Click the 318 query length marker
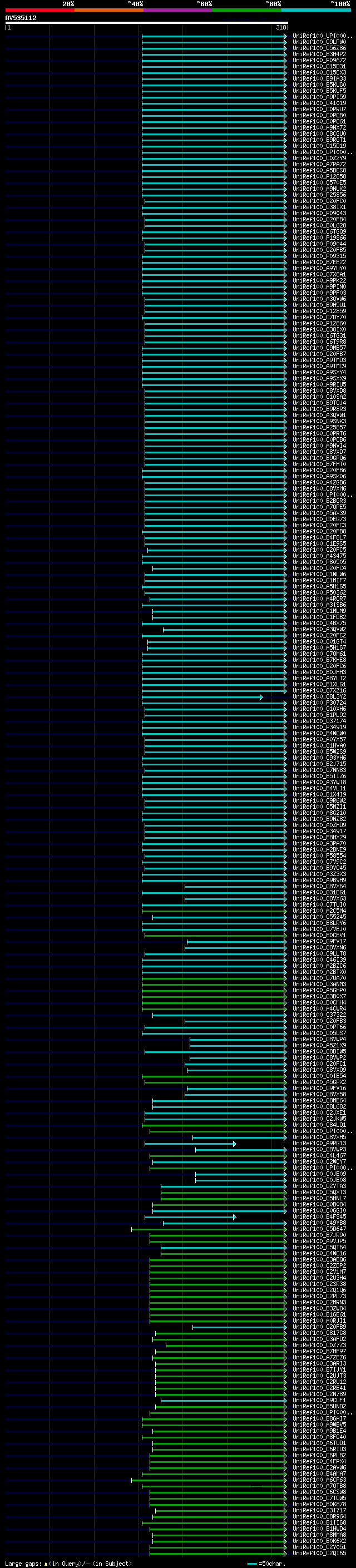Screen dimensions: 356x1568 (x=280, y=27)
